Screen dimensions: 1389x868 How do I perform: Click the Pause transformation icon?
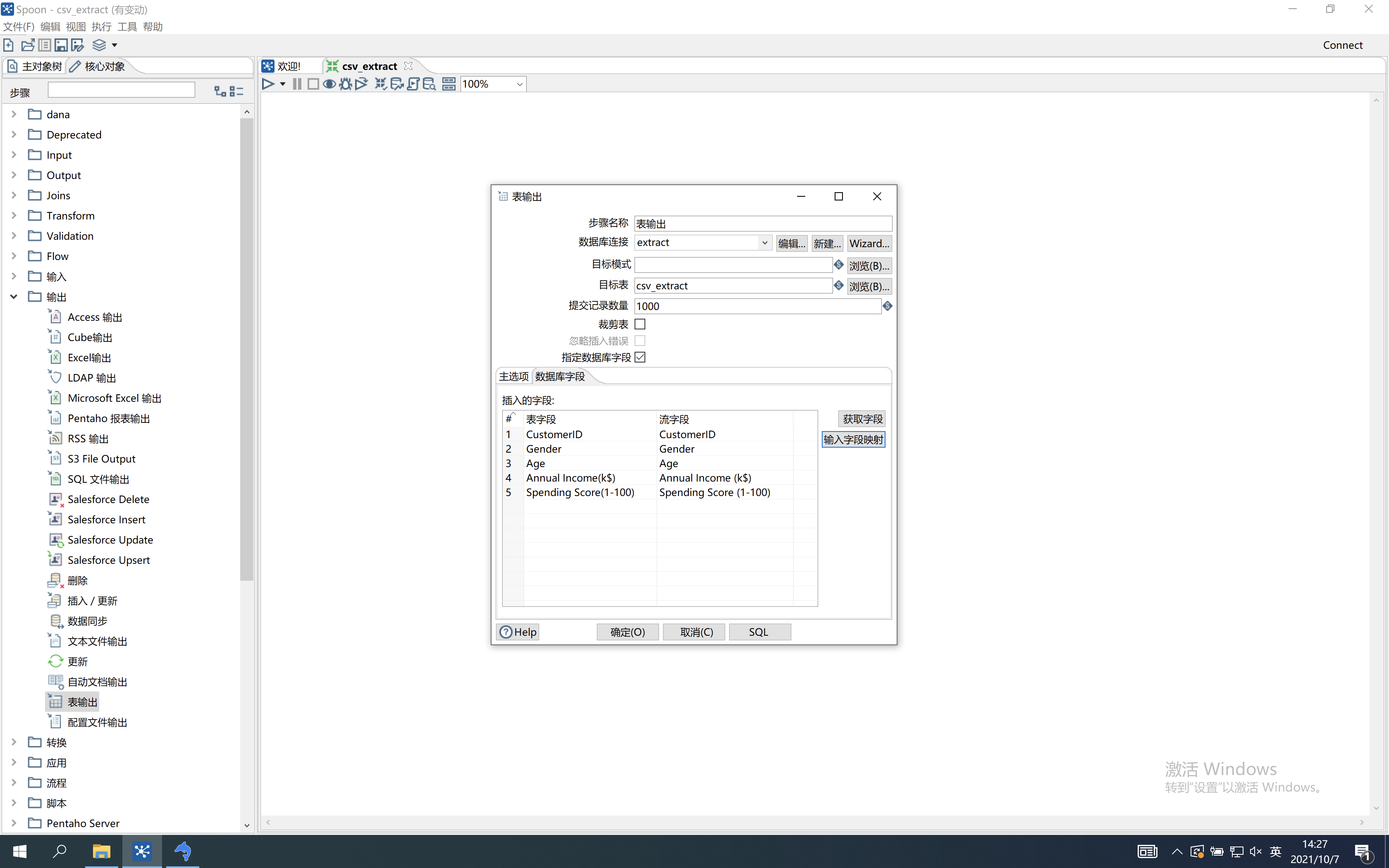pyautogui.click(x=297, y=84)
